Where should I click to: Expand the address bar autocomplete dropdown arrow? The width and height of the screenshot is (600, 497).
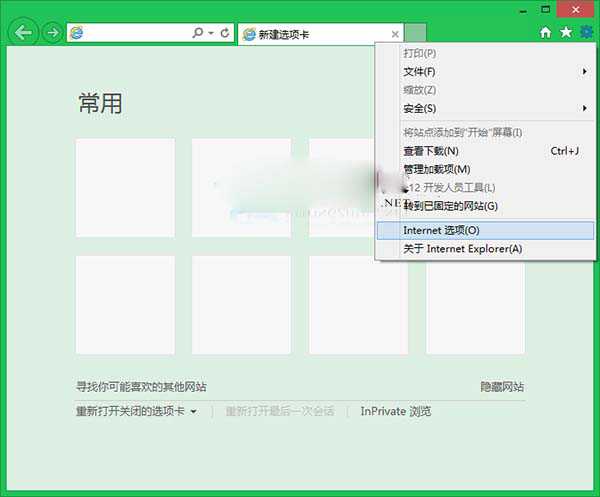[211, 33]
